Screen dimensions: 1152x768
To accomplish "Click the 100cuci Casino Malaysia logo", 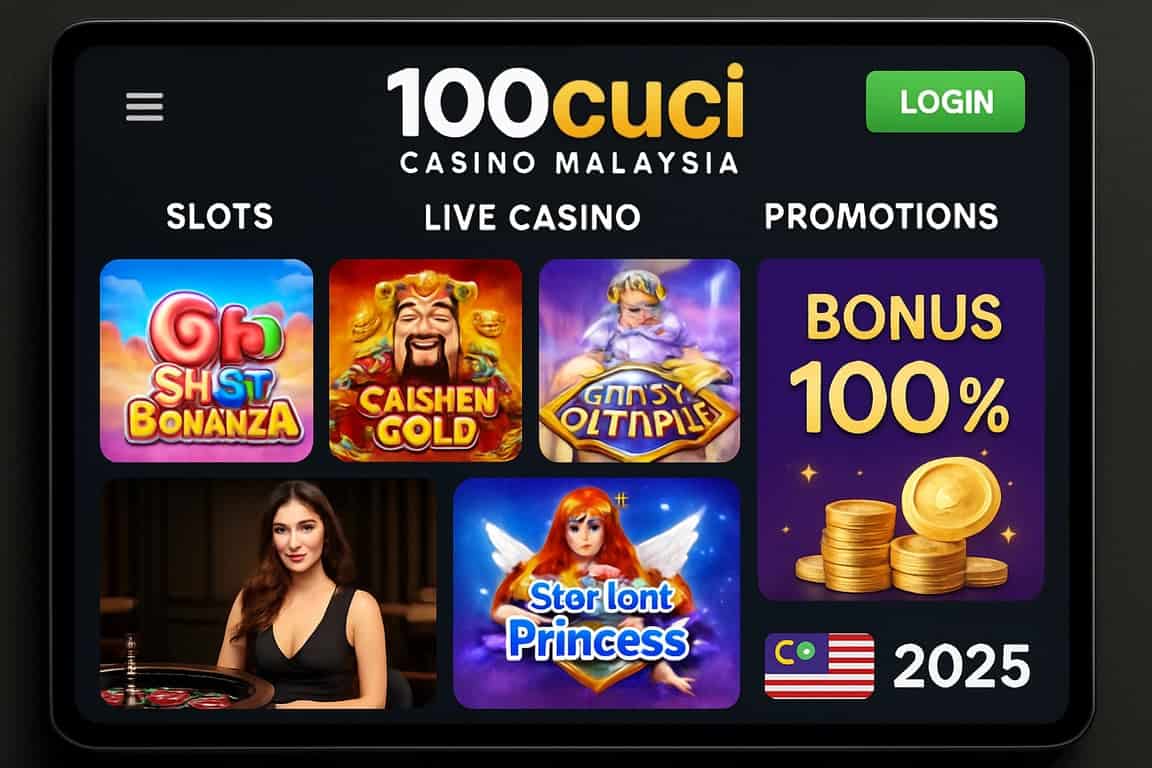I will pyautogui.click(x=565, y=120).
